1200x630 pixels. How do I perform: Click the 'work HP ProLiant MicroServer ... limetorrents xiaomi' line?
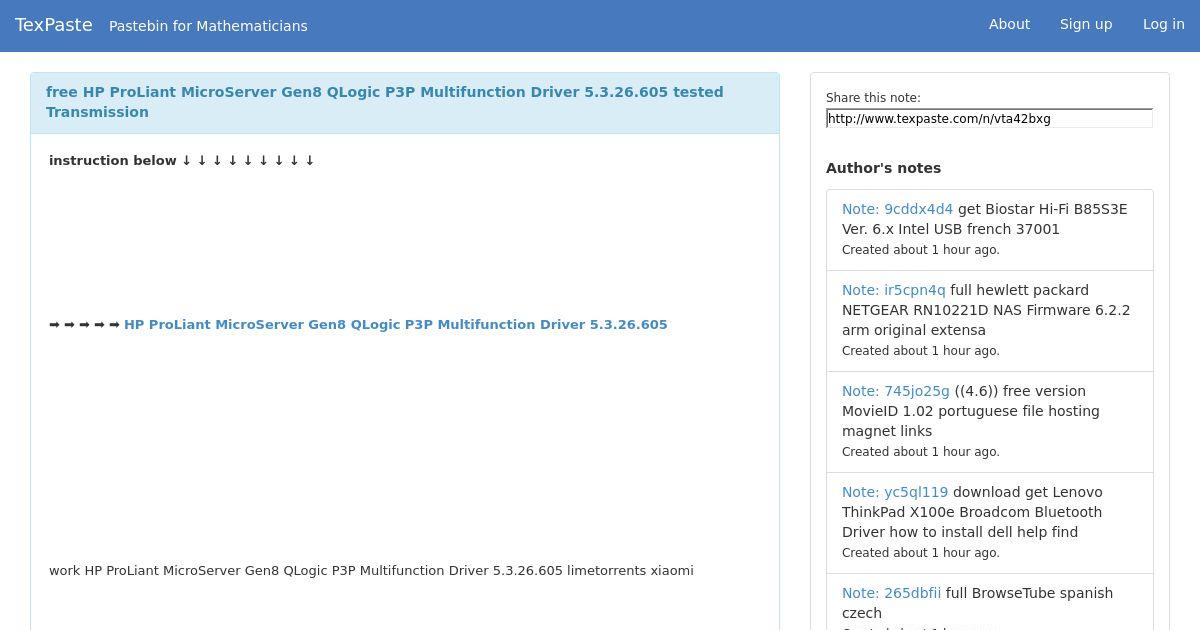pos(371,570)
